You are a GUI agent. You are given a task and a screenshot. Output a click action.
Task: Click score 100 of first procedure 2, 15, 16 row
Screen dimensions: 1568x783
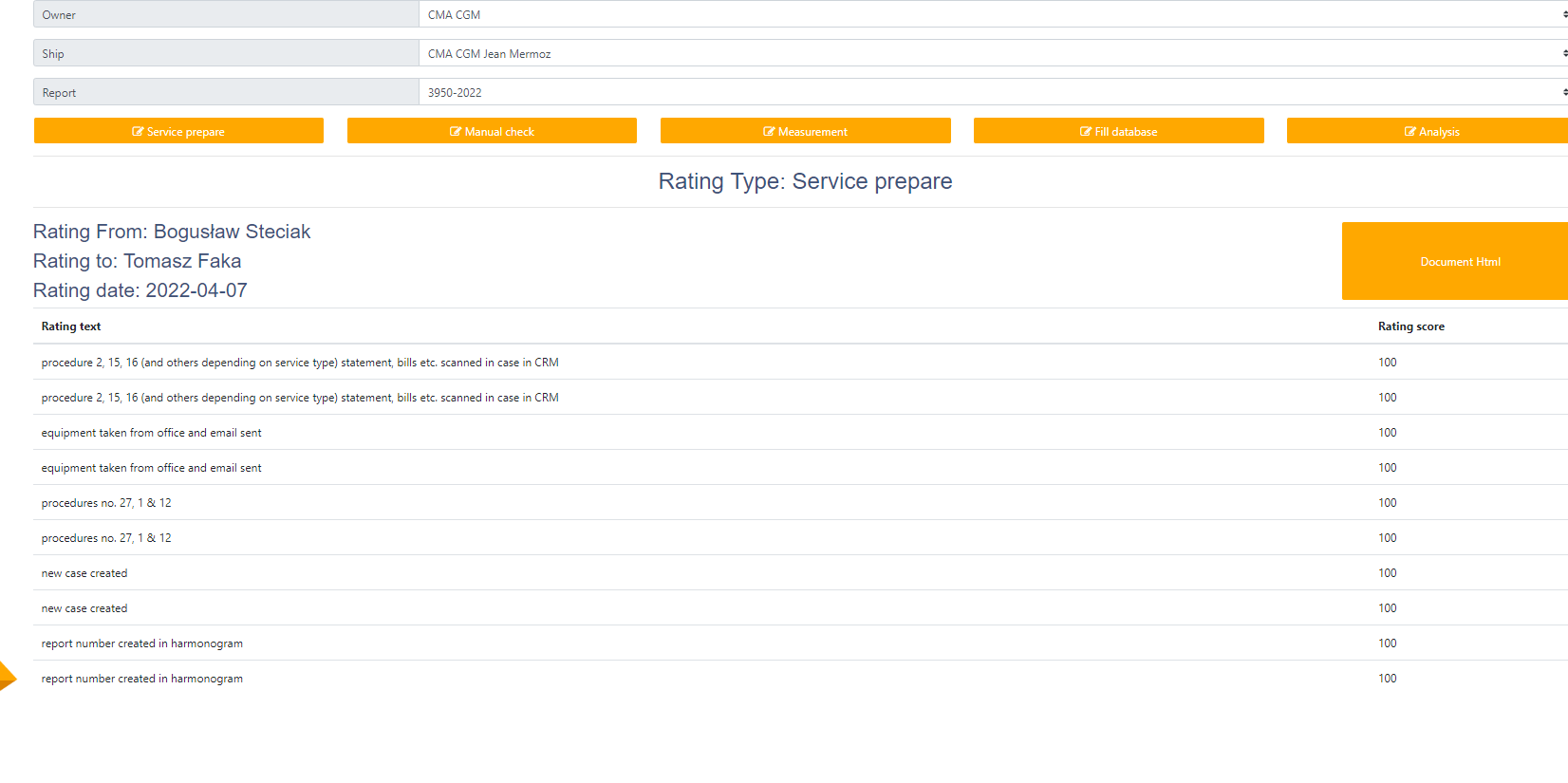(x=1387, y=363)
